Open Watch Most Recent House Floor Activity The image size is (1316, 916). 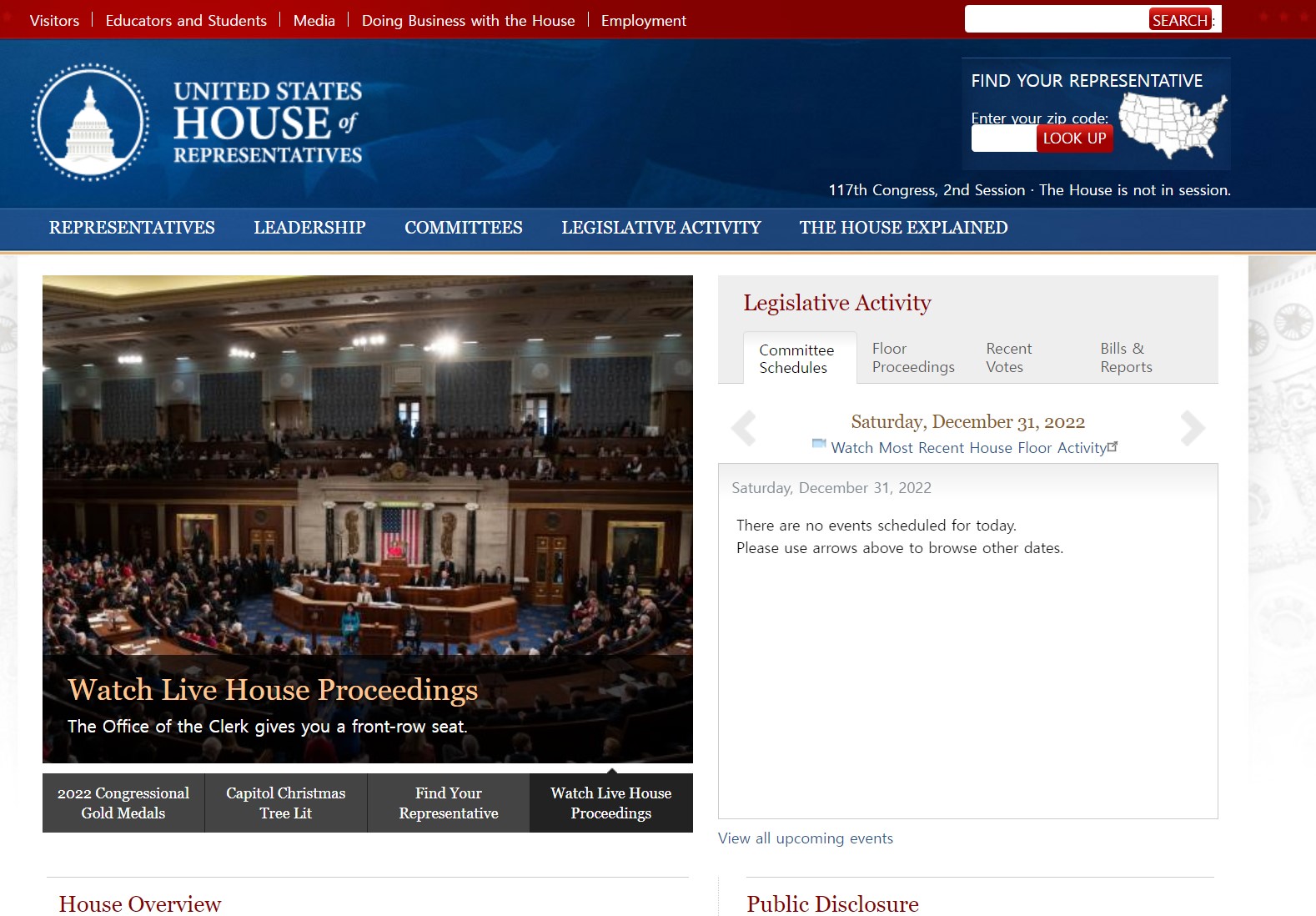click(x=969, y=448)
